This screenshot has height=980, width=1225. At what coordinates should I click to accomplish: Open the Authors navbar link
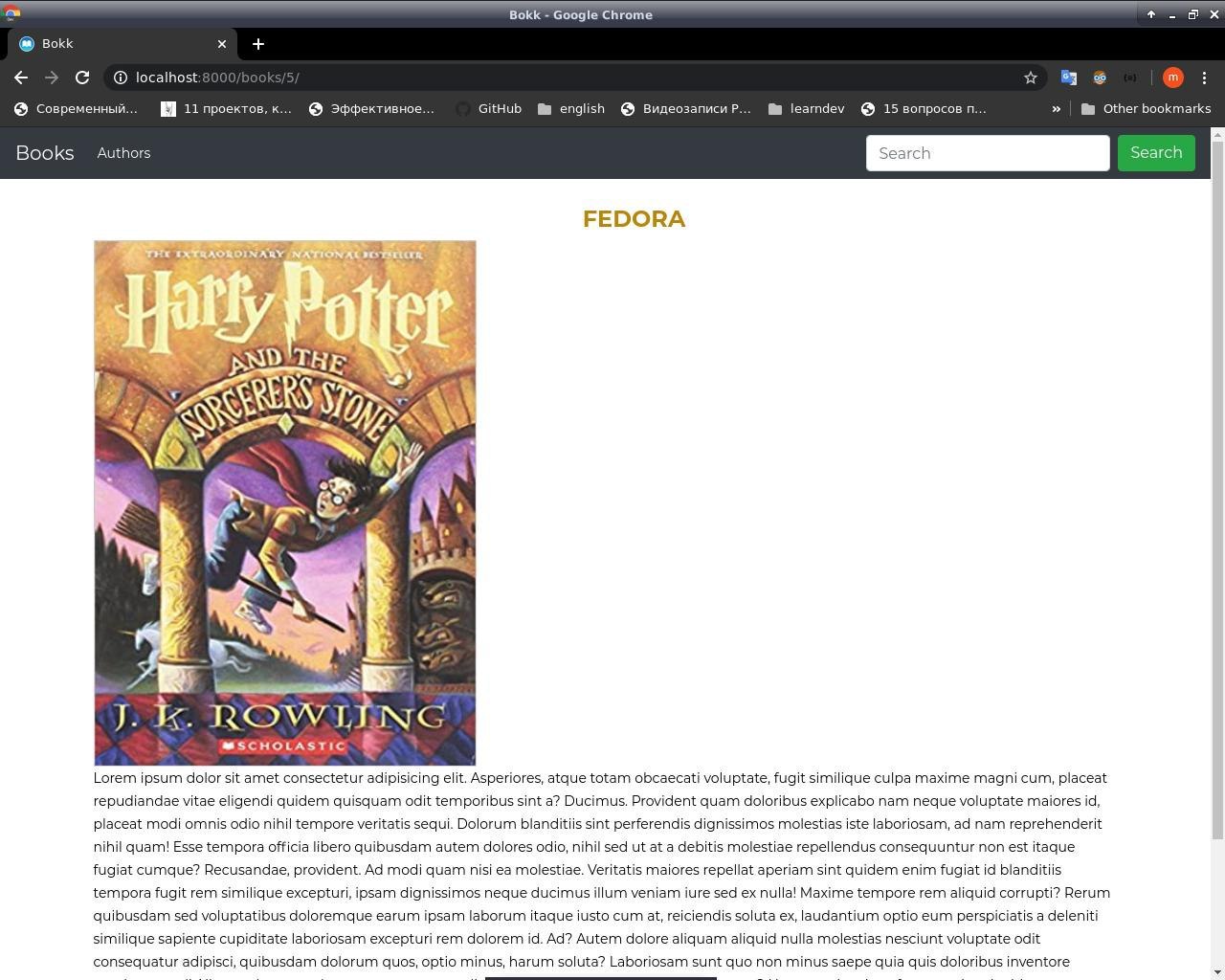(x=123, y=153)
